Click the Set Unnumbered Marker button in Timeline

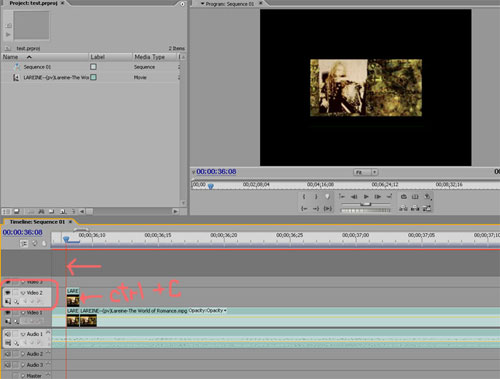click(44, 244)
